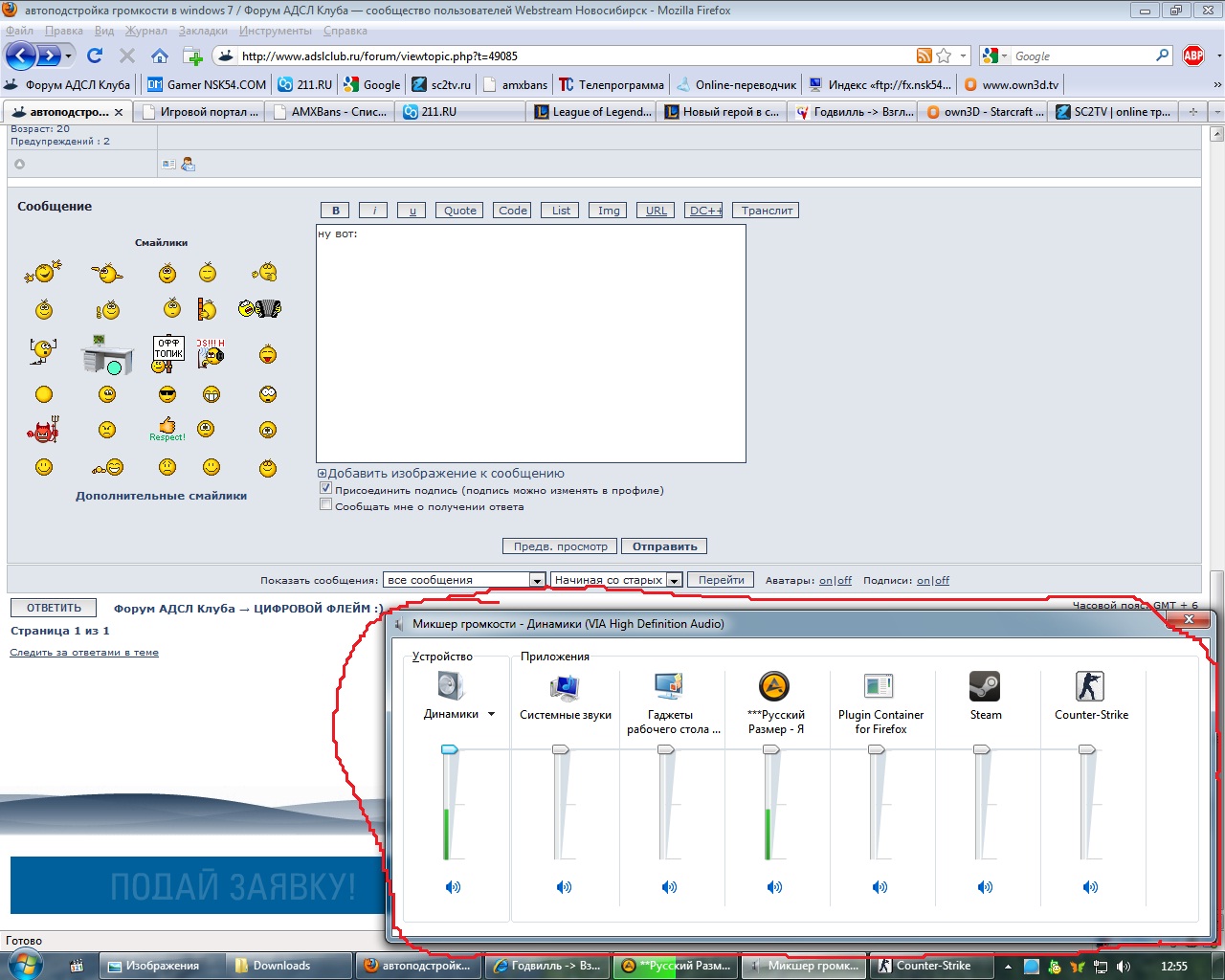
Task: Enable notify me on reply checkbox
Action: point(325,505)
